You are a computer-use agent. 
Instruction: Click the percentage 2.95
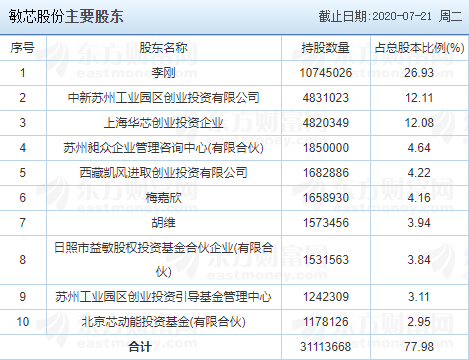click(x=419, y=322)
